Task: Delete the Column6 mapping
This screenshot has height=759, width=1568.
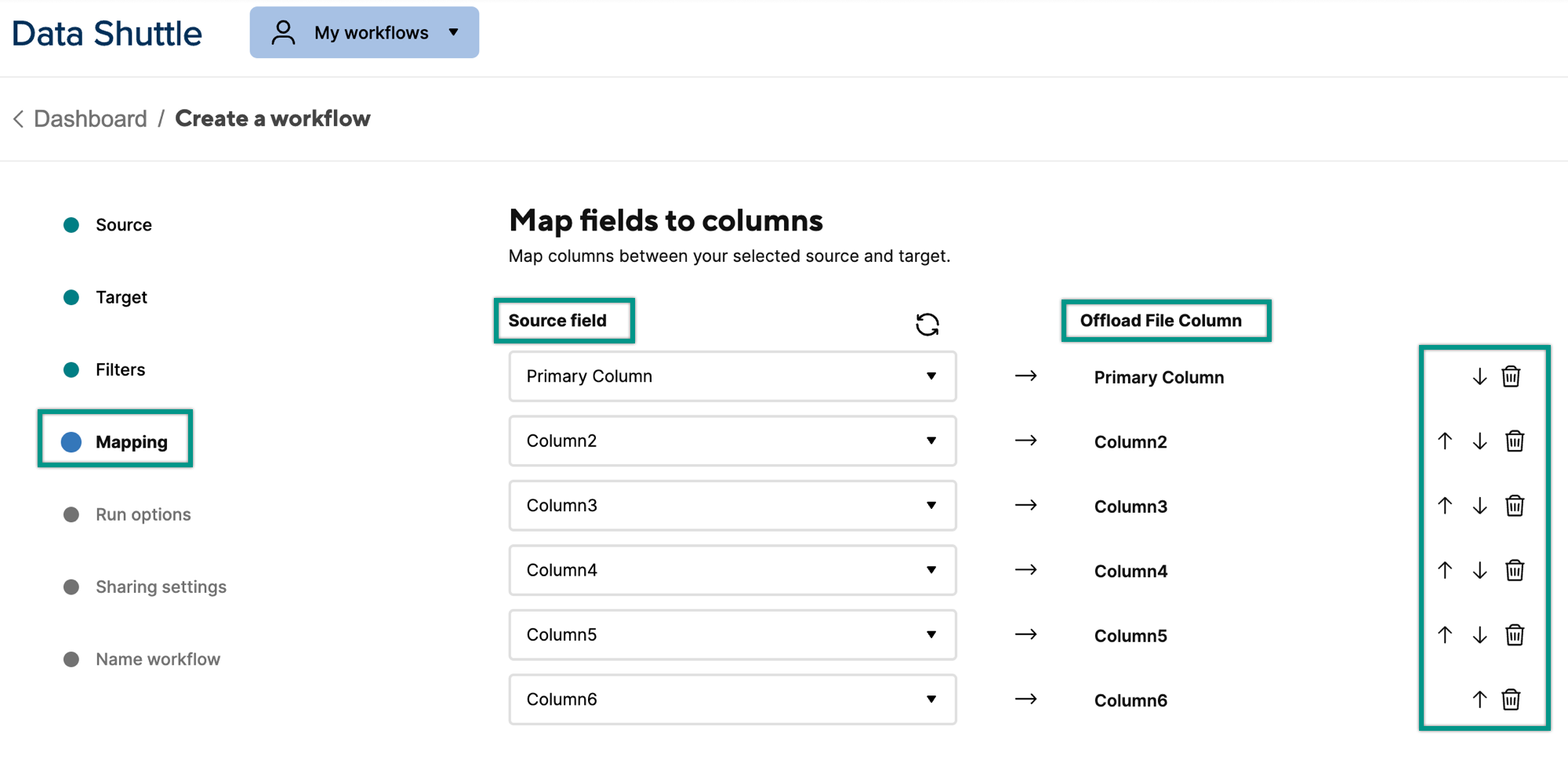Action: click(x=1511, y=699)
